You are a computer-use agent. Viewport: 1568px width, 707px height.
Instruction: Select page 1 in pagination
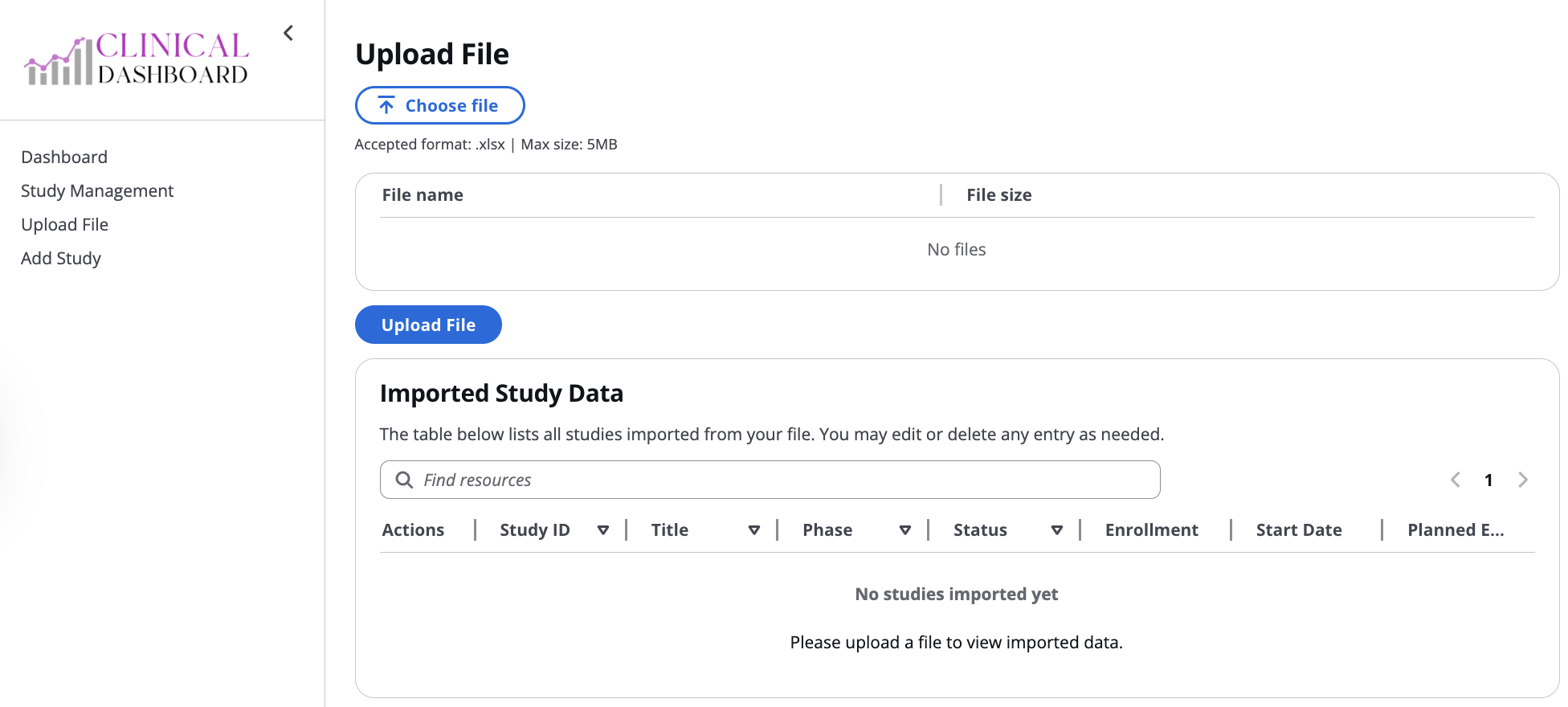coord(1488,480)
